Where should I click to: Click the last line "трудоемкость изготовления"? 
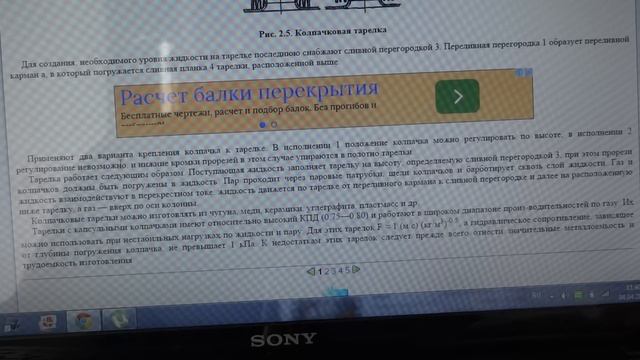[78, 262]
